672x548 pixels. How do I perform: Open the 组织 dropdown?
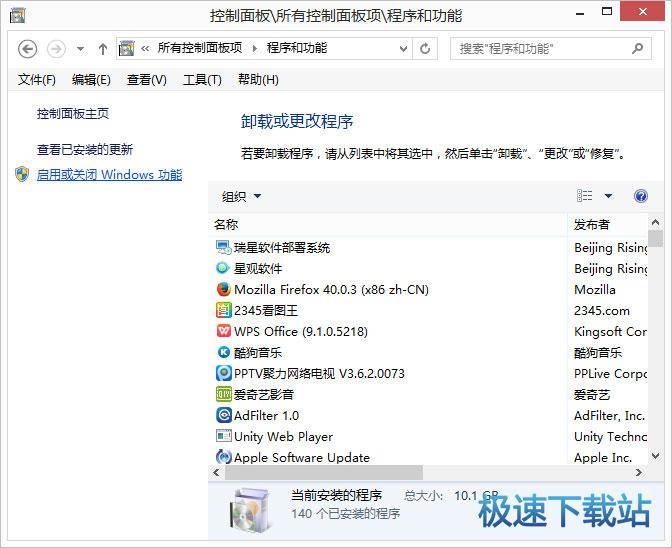(241, 197)
